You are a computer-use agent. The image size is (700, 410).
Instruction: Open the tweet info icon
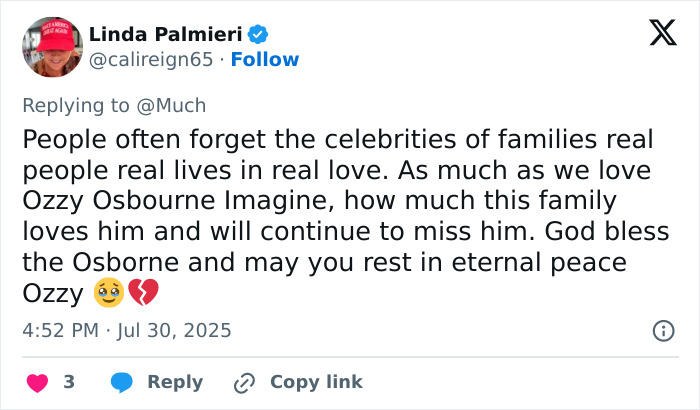click(662, 330)
